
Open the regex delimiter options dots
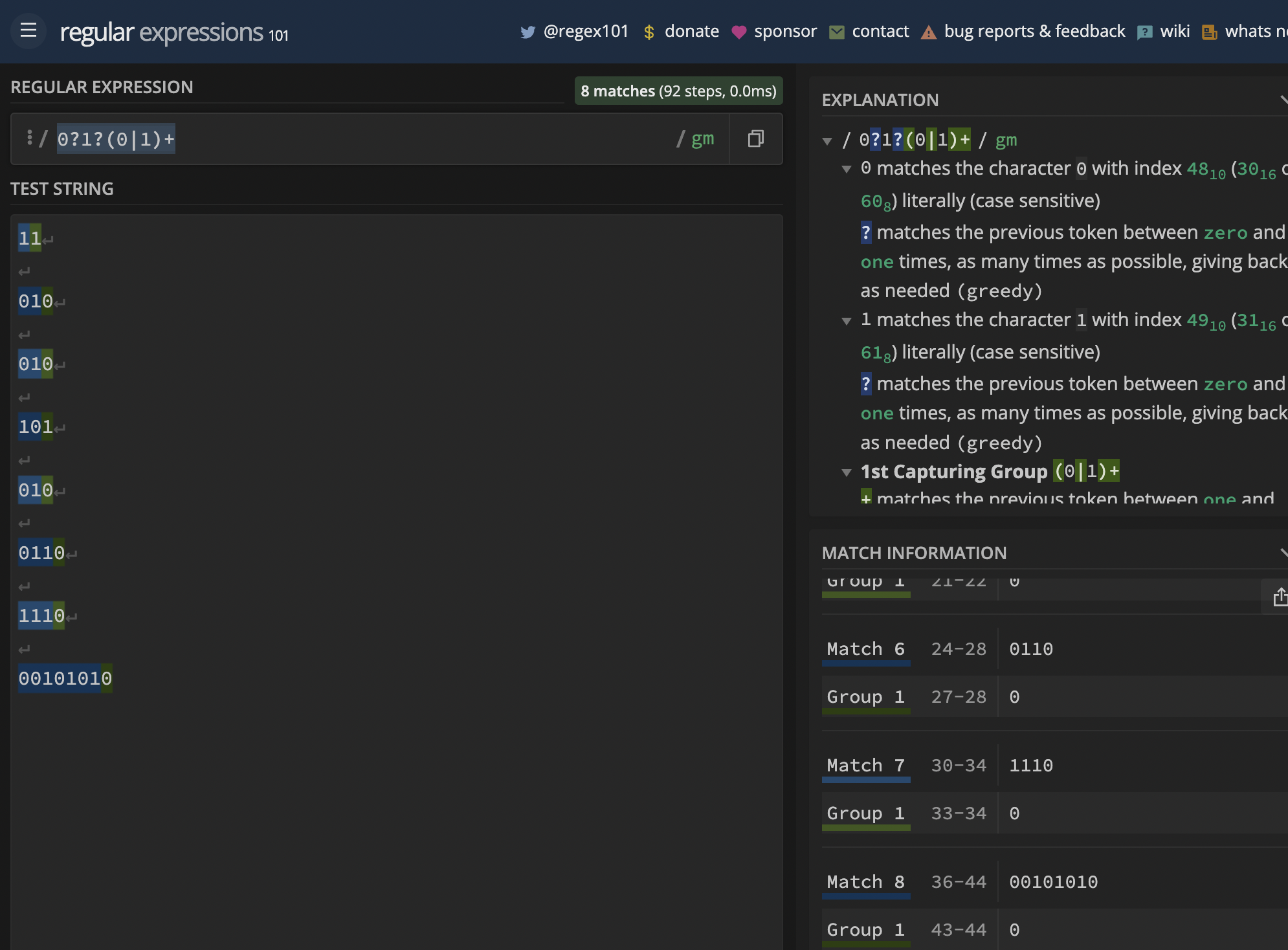pos(29,137)
